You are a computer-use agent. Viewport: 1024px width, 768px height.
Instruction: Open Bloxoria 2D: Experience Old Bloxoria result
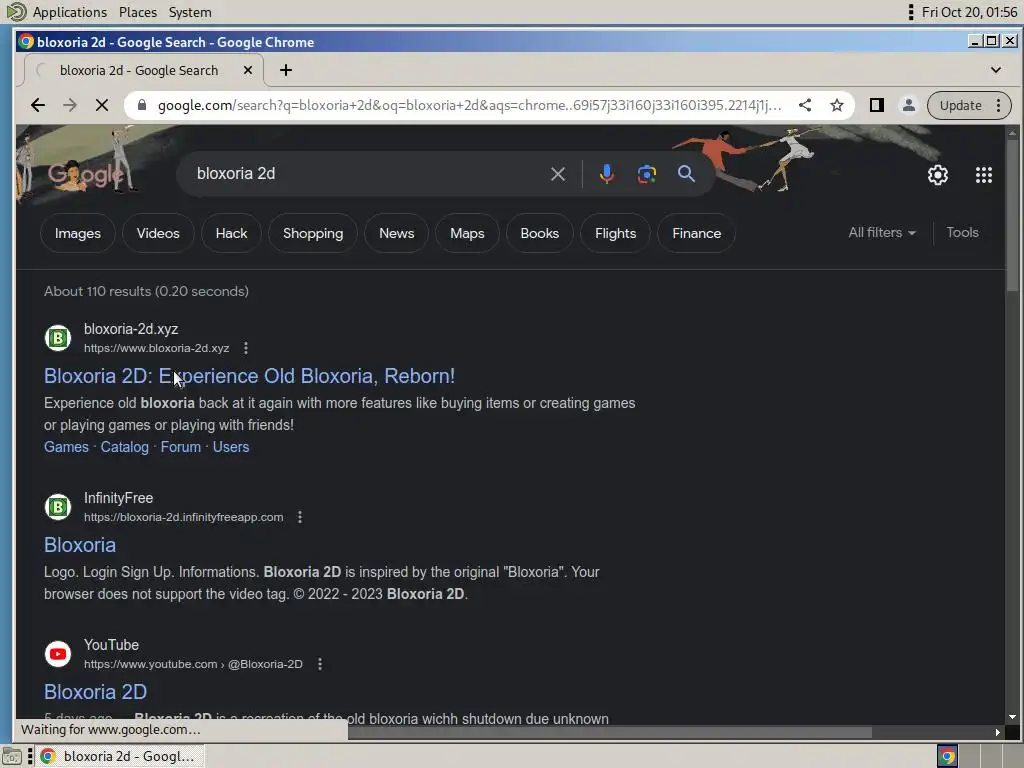[249, 376]
